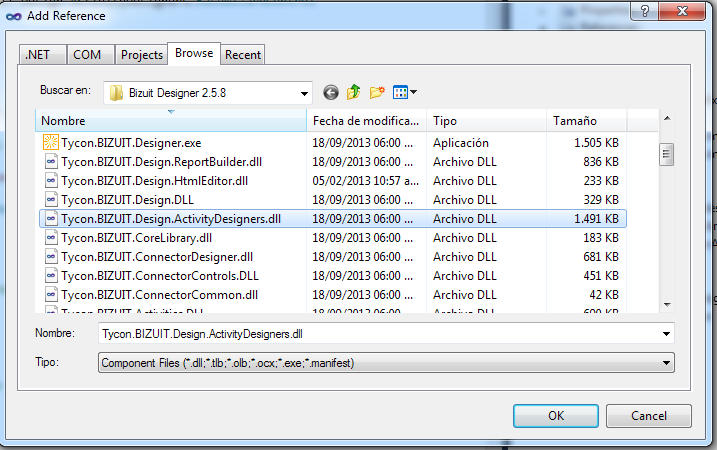The image size is (717, 450).
Task: Select file Tycon.BIZUIT.Design.ActivityDesigners.dll
Action: click(171, 219)
